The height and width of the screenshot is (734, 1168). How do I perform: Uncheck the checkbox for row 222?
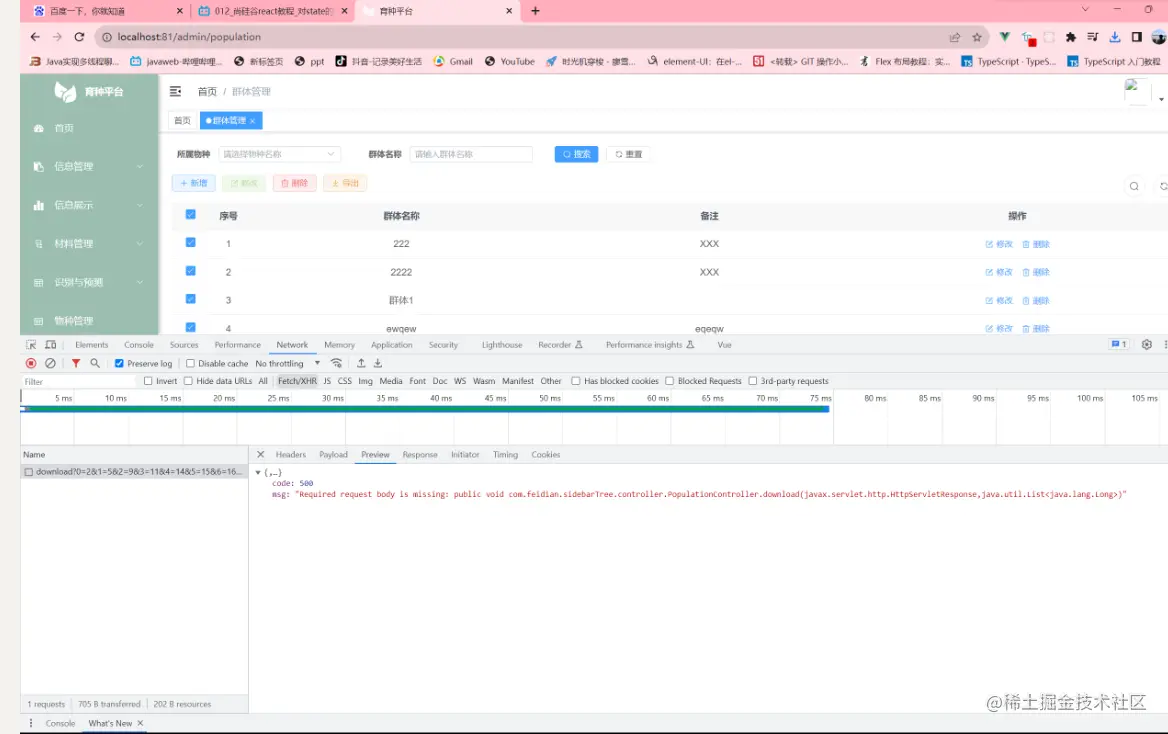pos(191,242)
